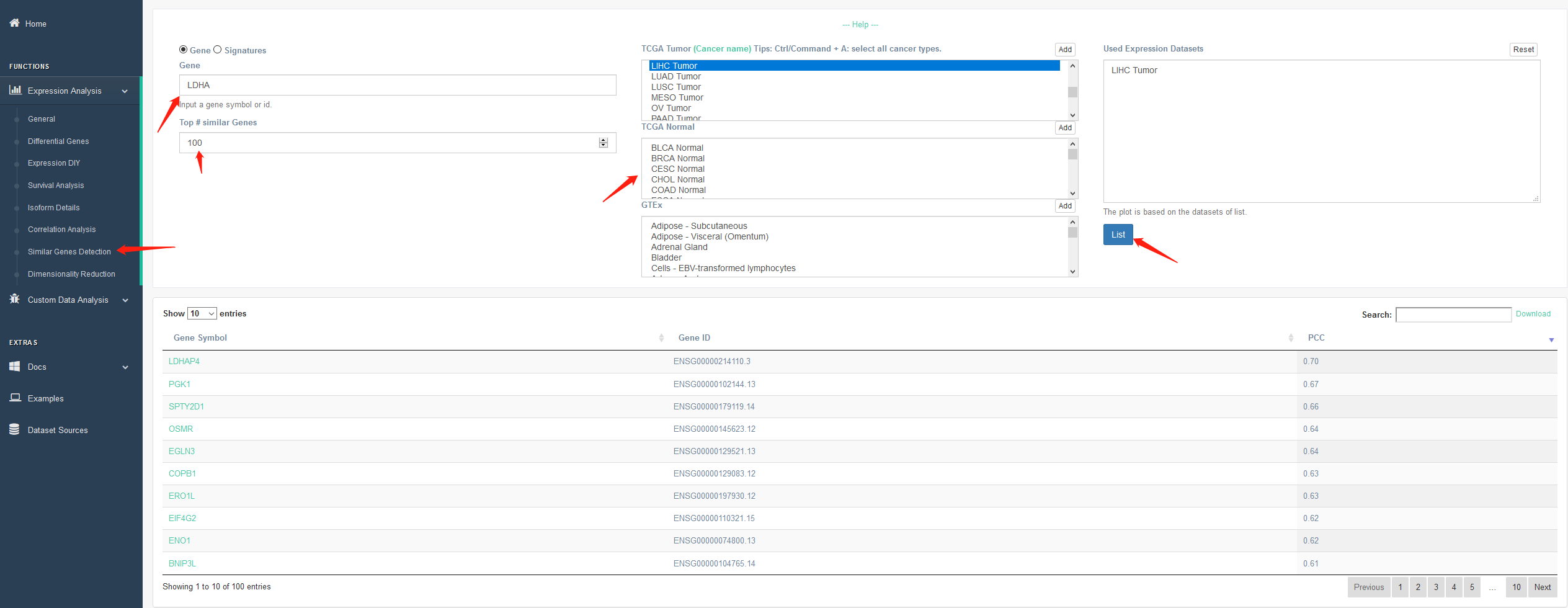Select the Signatures radio button
The image size is (1568, 608).
click(217, 50)
